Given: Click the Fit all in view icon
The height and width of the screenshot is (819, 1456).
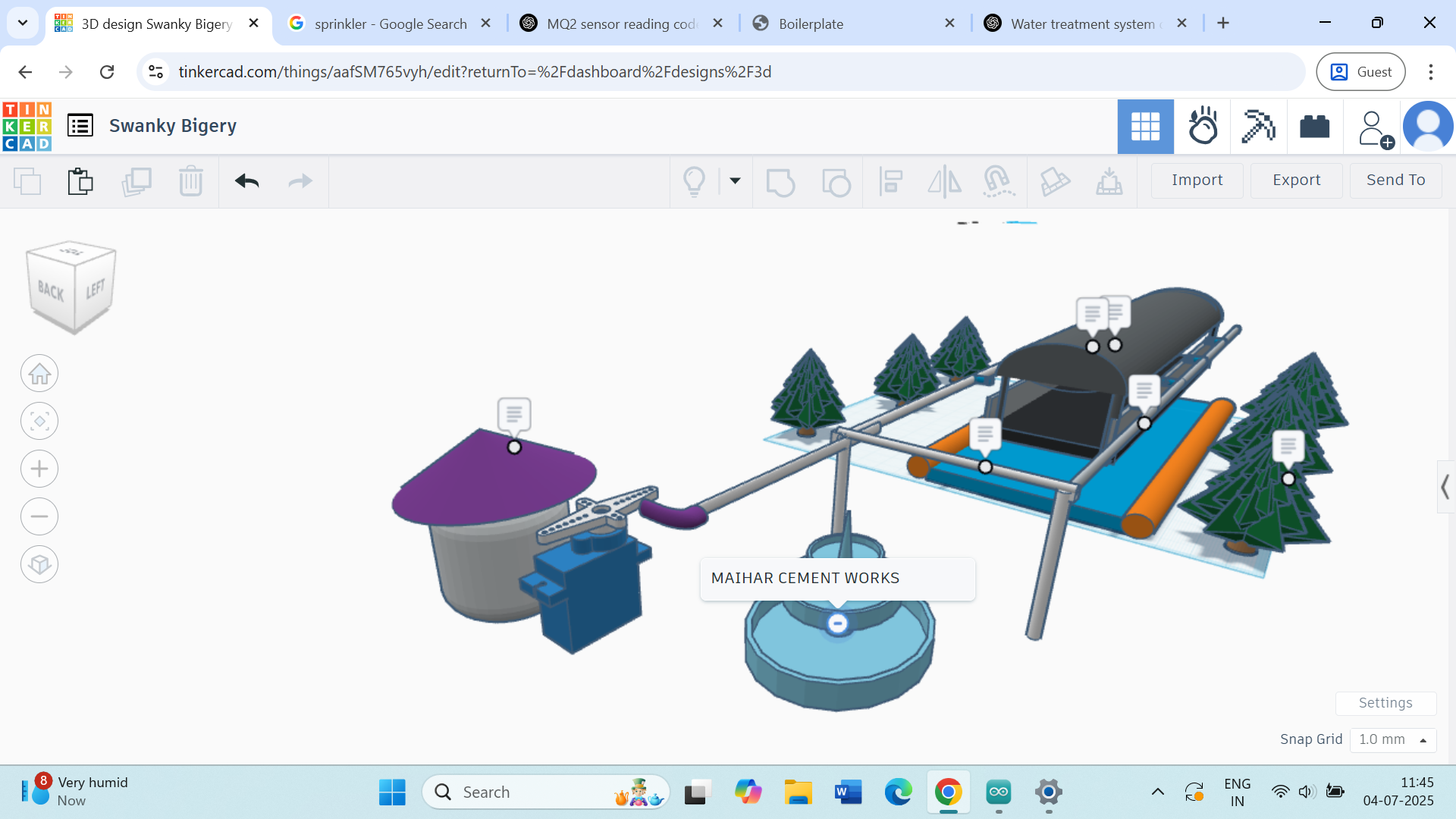Looking at the screenshot, I should click(39, 421).
